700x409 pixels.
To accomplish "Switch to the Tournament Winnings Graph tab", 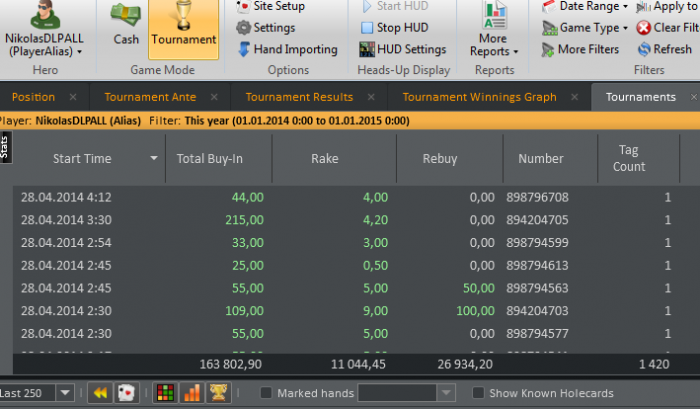I will click(x=479, y=97).
